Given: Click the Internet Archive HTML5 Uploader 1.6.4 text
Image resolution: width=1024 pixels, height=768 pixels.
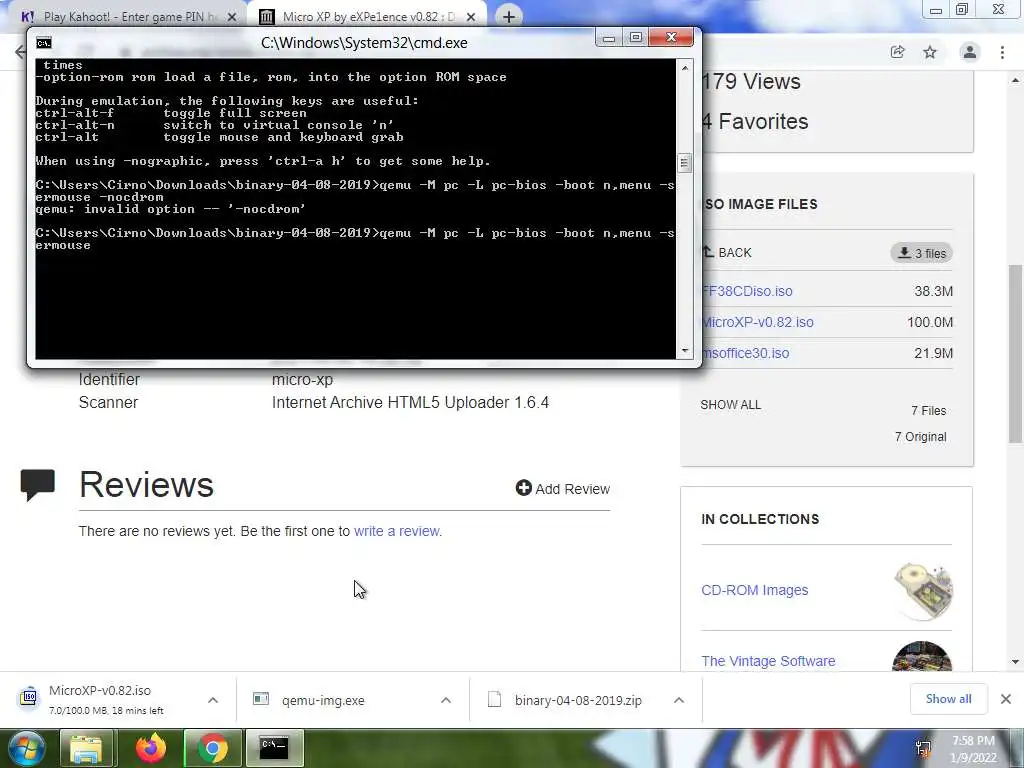Looking at the screenshot, I should 410,402.
